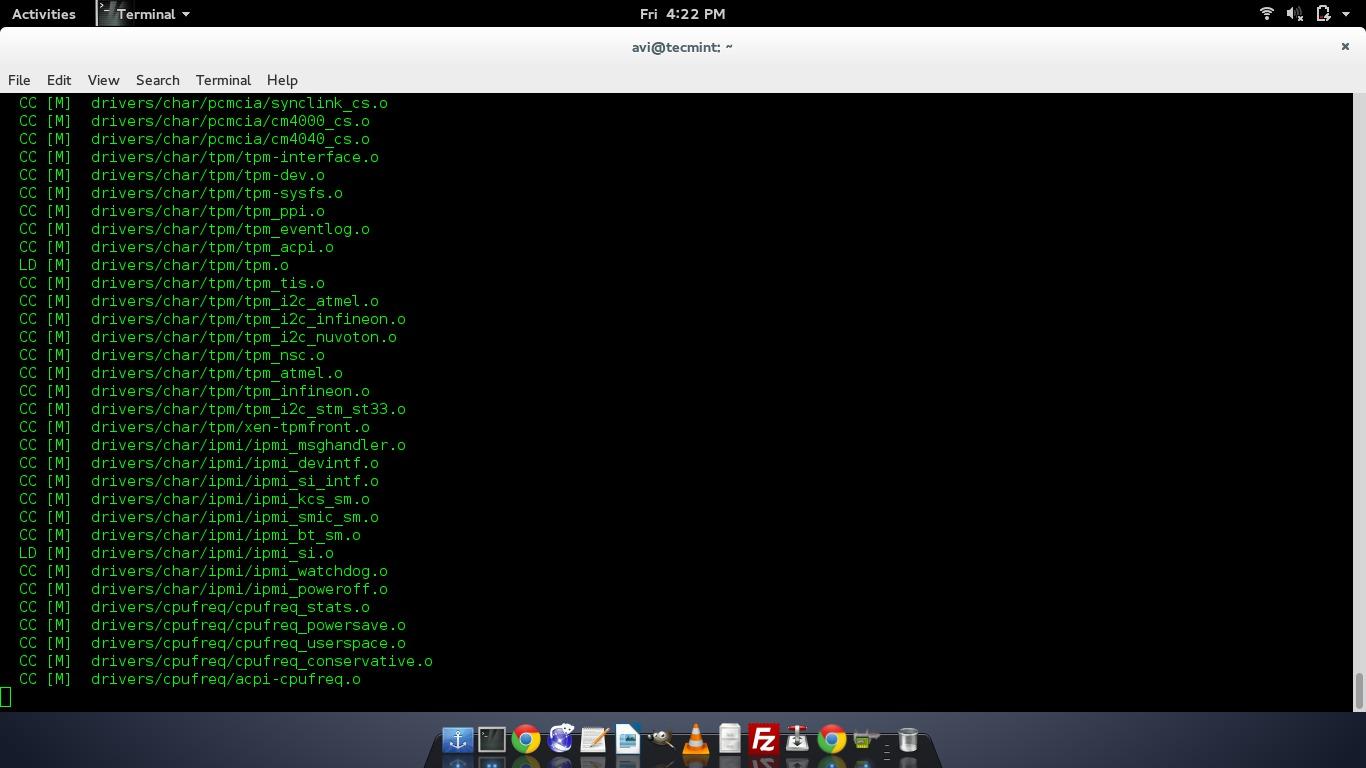The height and width of the screenshot is (768, 1366).
Task: Click the terminal's vertical scrollbar handle
Action: (x=1359, y=689)
